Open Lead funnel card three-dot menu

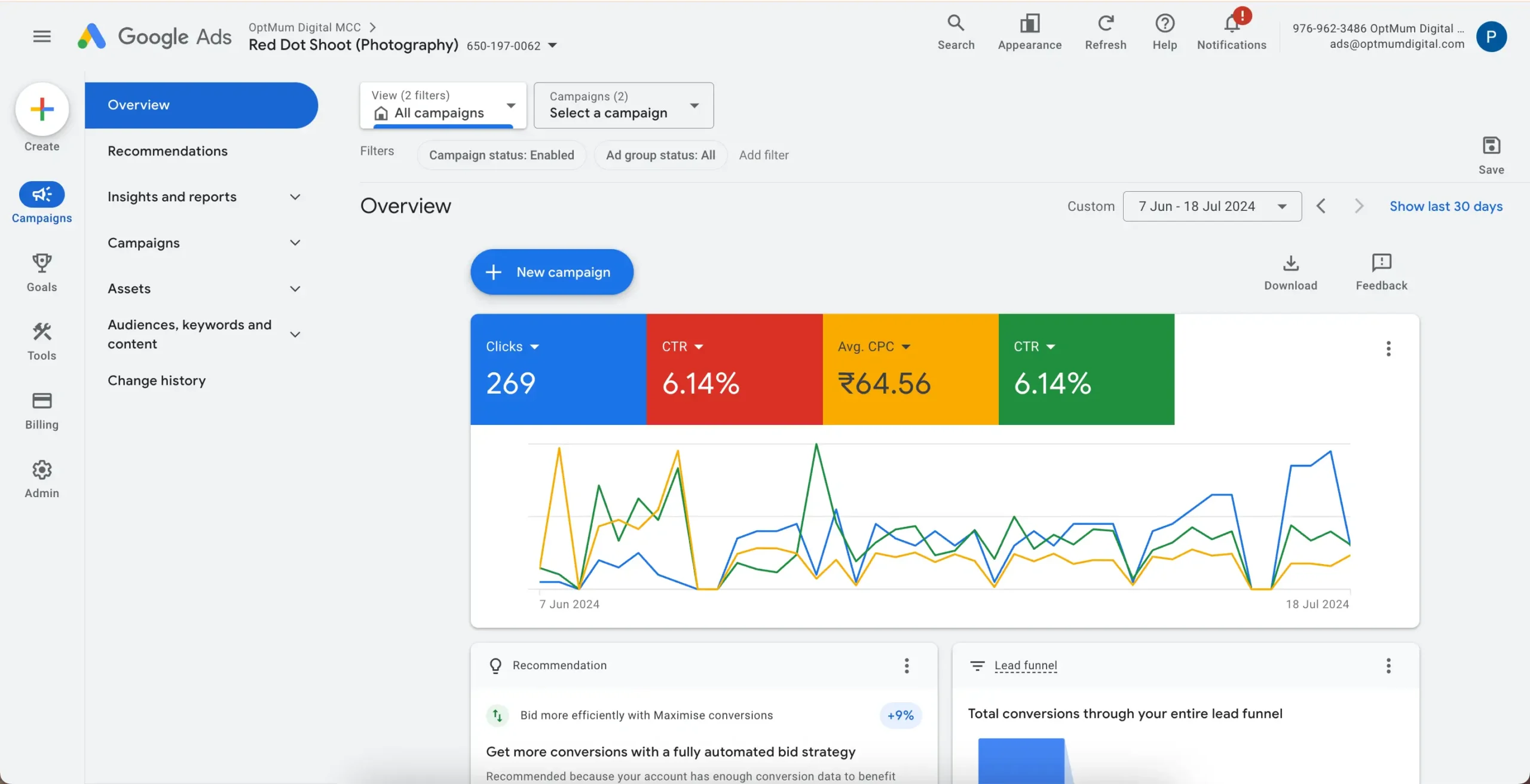(x=1388, y=666)
